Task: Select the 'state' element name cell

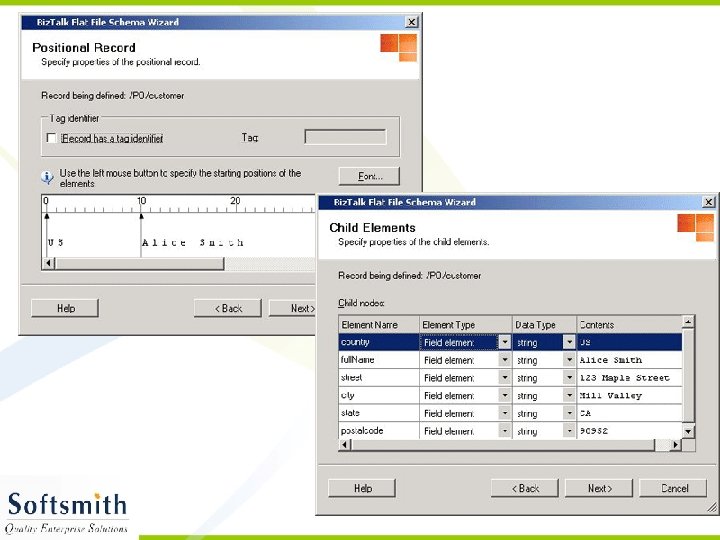Action: tap(379, 413)
